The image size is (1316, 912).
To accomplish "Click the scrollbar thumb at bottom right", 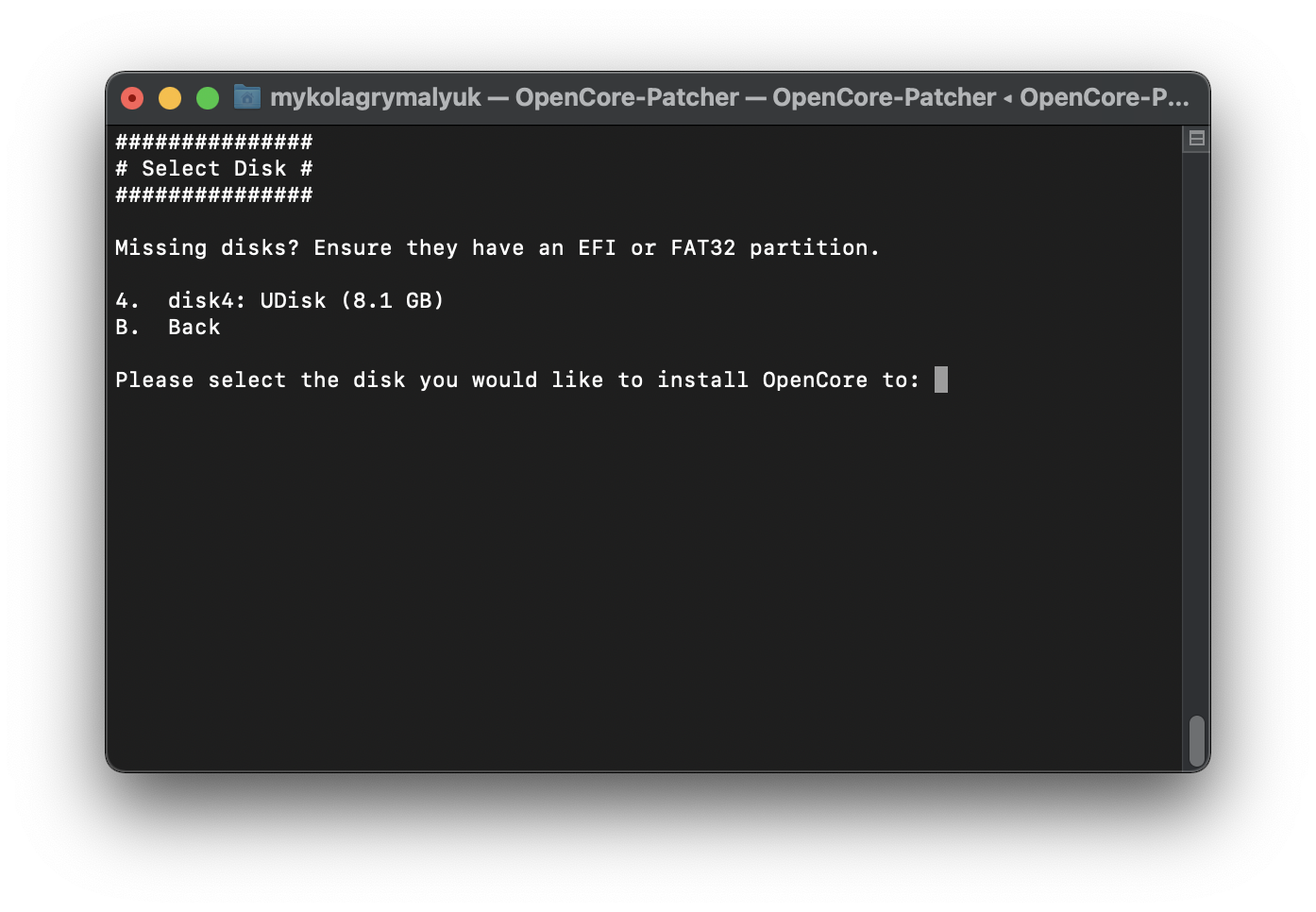I will click(1196, 740).
